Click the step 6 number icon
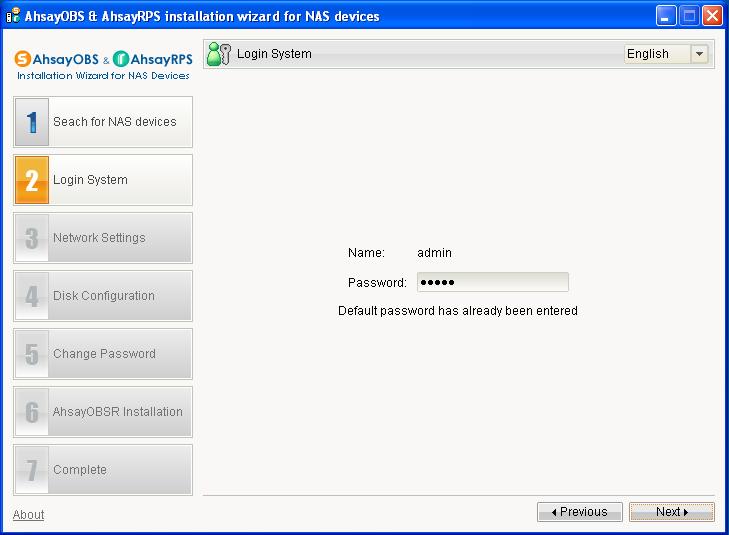Image resolution: width=729 pixels, height=535 pixels. tap(32, 412)
